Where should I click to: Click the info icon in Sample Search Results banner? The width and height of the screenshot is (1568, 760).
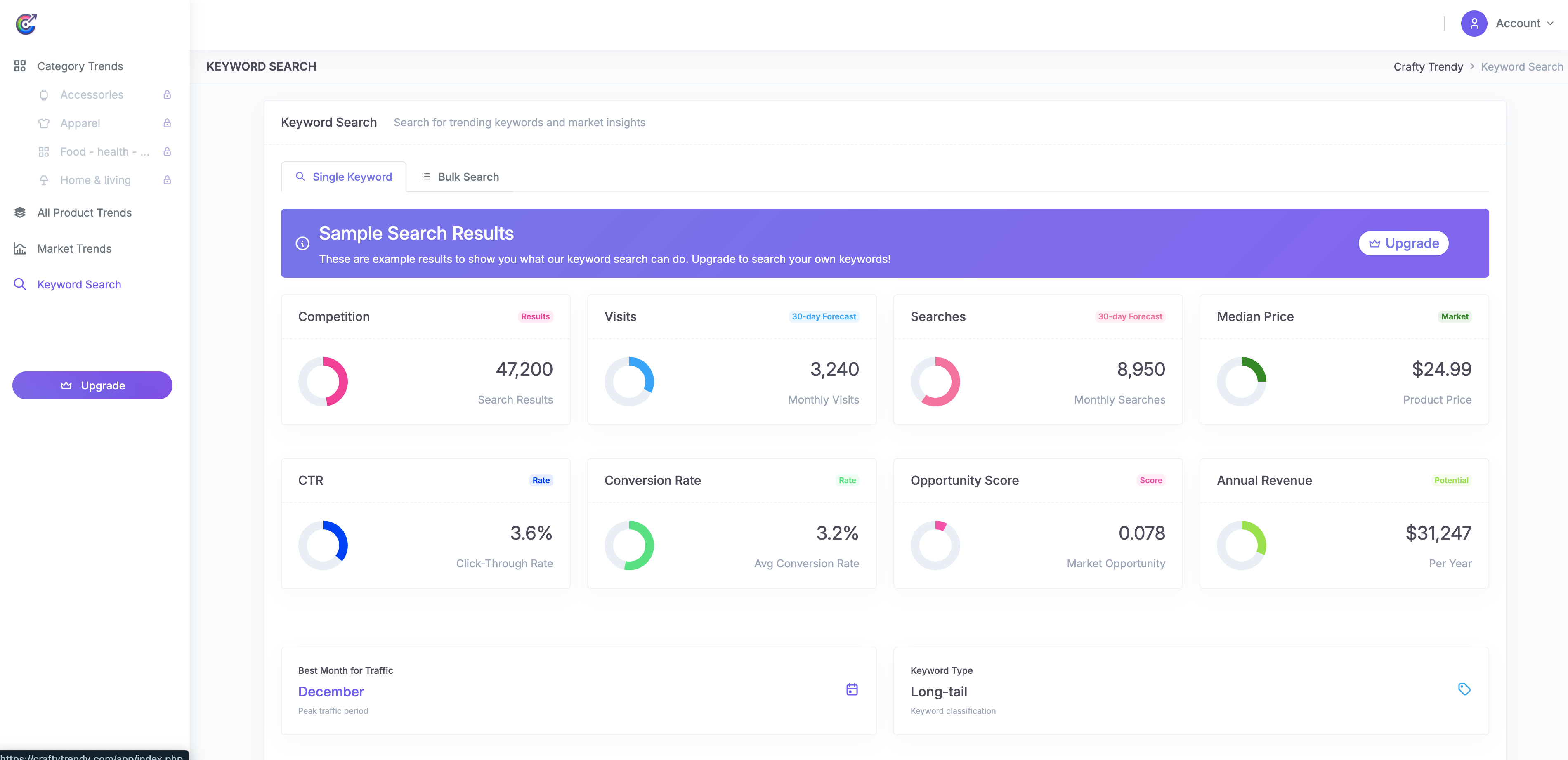pyautogui.click(x=302, y=243)
